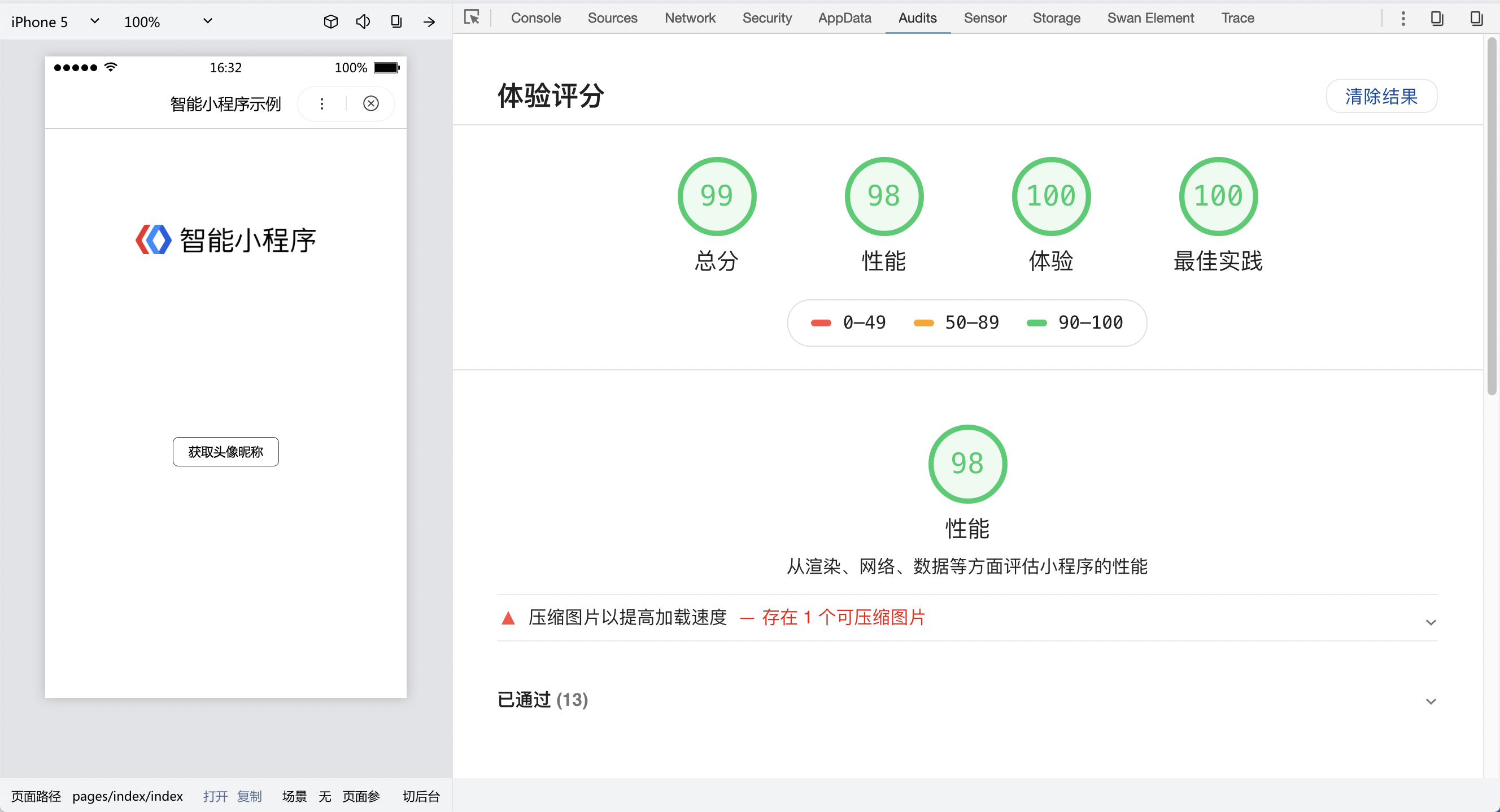
Task: Click the red warning triangle icon
Action: [x=508, y=618]
